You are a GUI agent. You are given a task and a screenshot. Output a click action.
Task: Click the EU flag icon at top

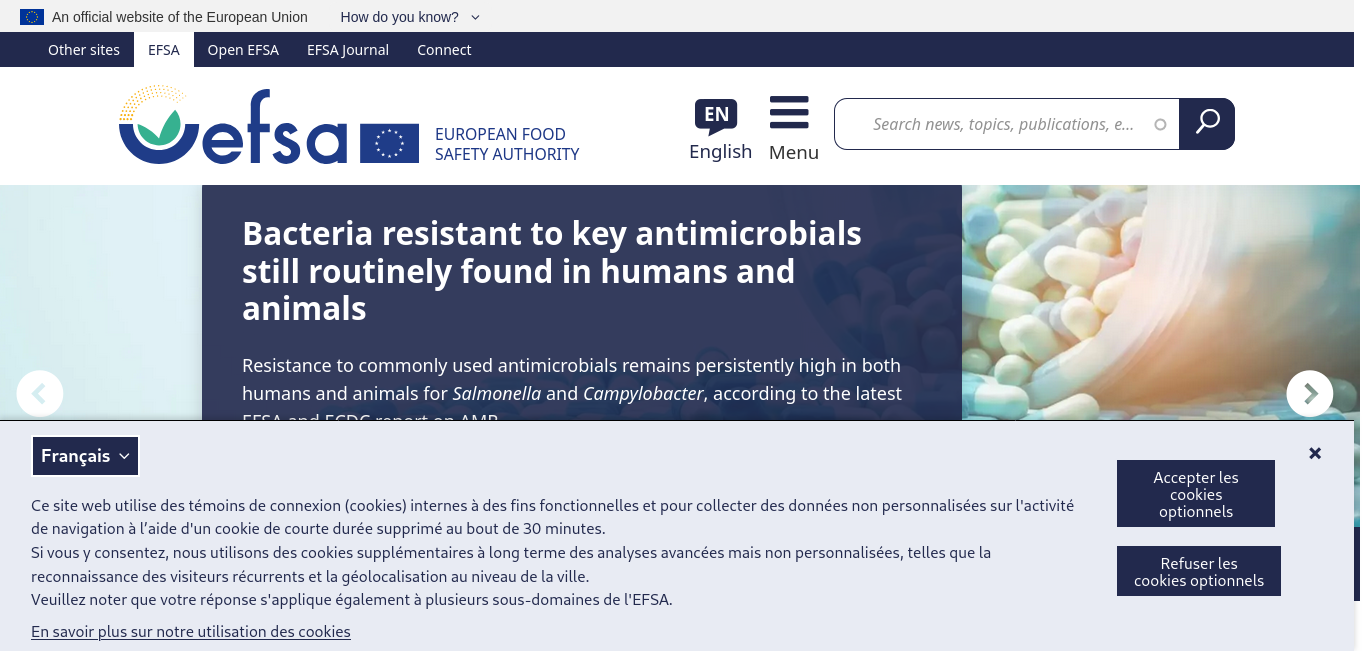[32, 17]
